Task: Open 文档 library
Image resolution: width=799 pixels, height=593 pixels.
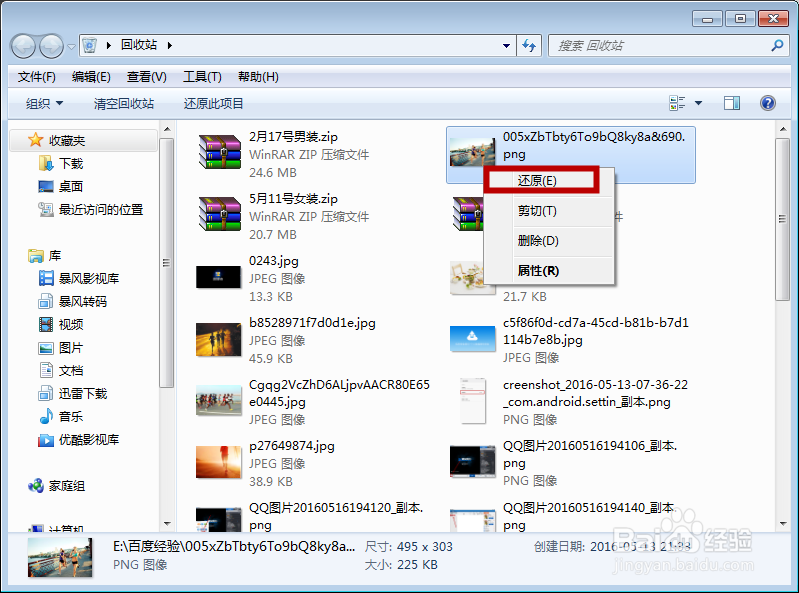Action: tap(60, 370)
